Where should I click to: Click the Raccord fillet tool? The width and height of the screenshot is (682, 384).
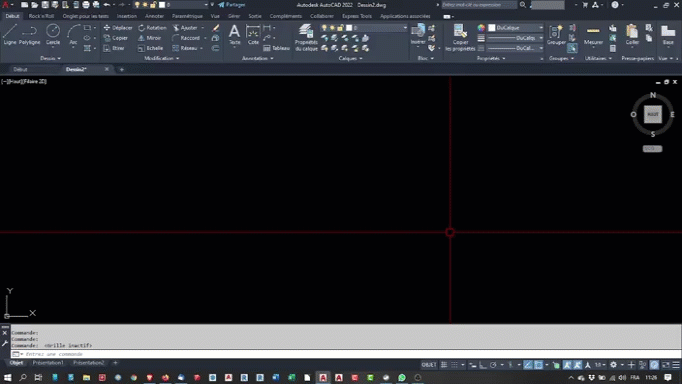pos(186,38)
